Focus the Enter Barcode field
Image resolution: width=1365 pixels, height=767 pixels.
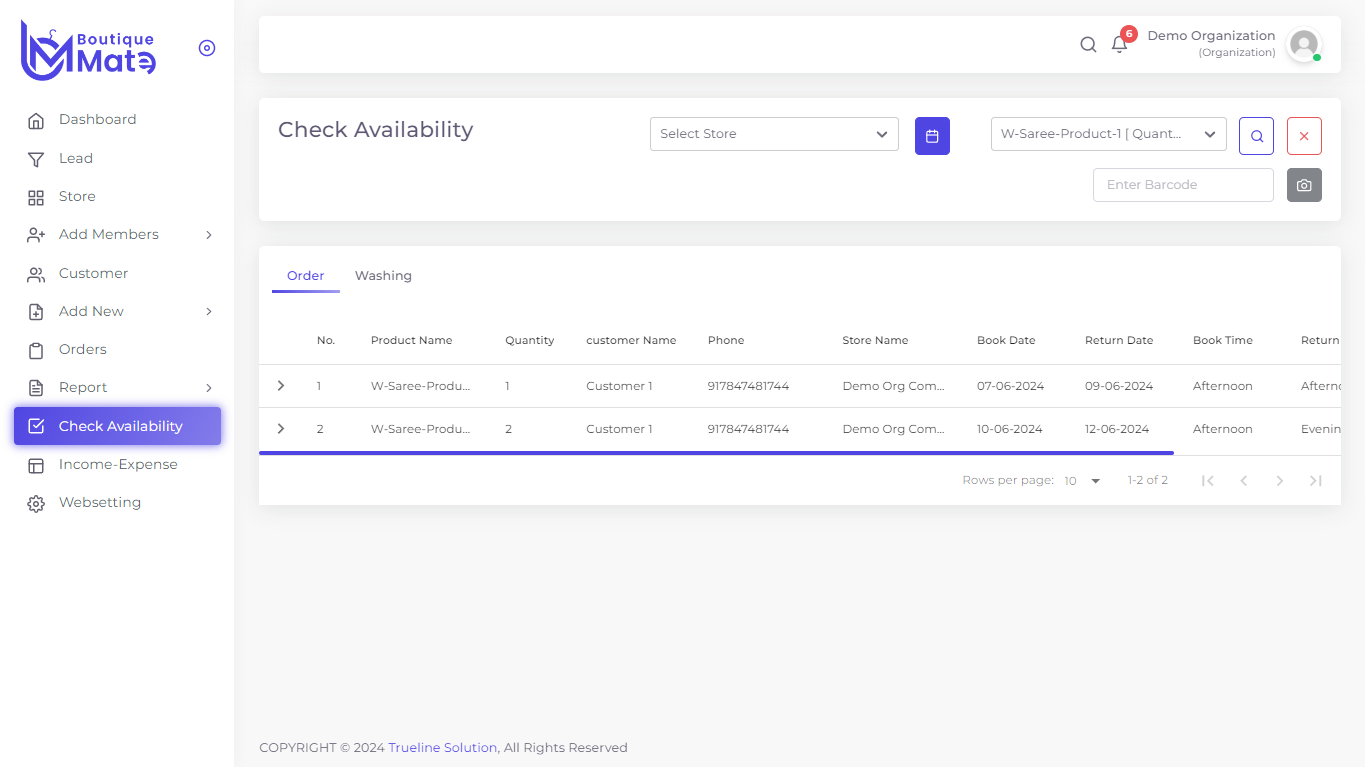1183,185
